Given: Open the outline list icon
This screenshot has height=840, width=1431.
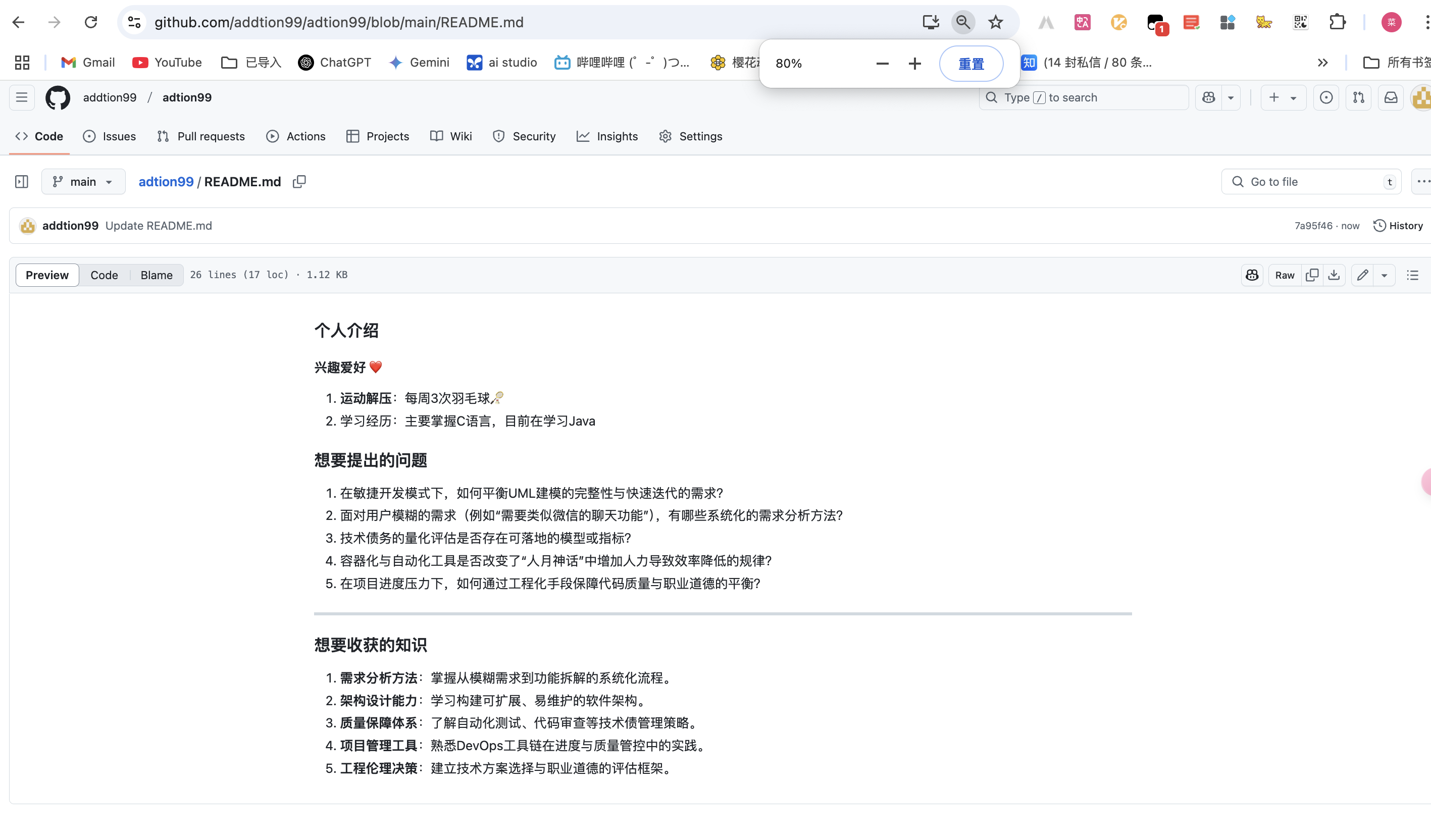Looking at the screenshot, I should pos(1412,275).
